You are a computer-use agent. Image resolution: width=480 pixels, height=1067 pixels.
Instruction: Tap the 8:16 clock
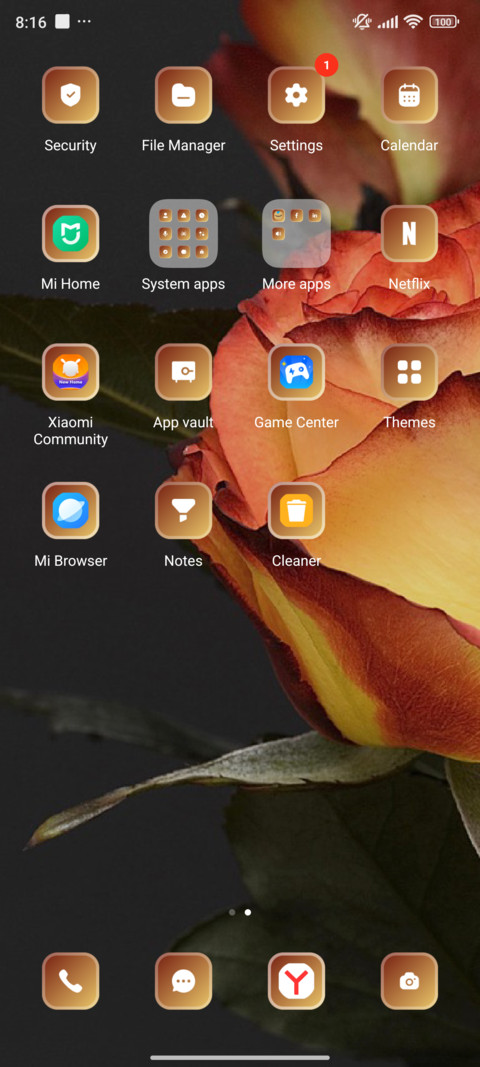(31, 22)
